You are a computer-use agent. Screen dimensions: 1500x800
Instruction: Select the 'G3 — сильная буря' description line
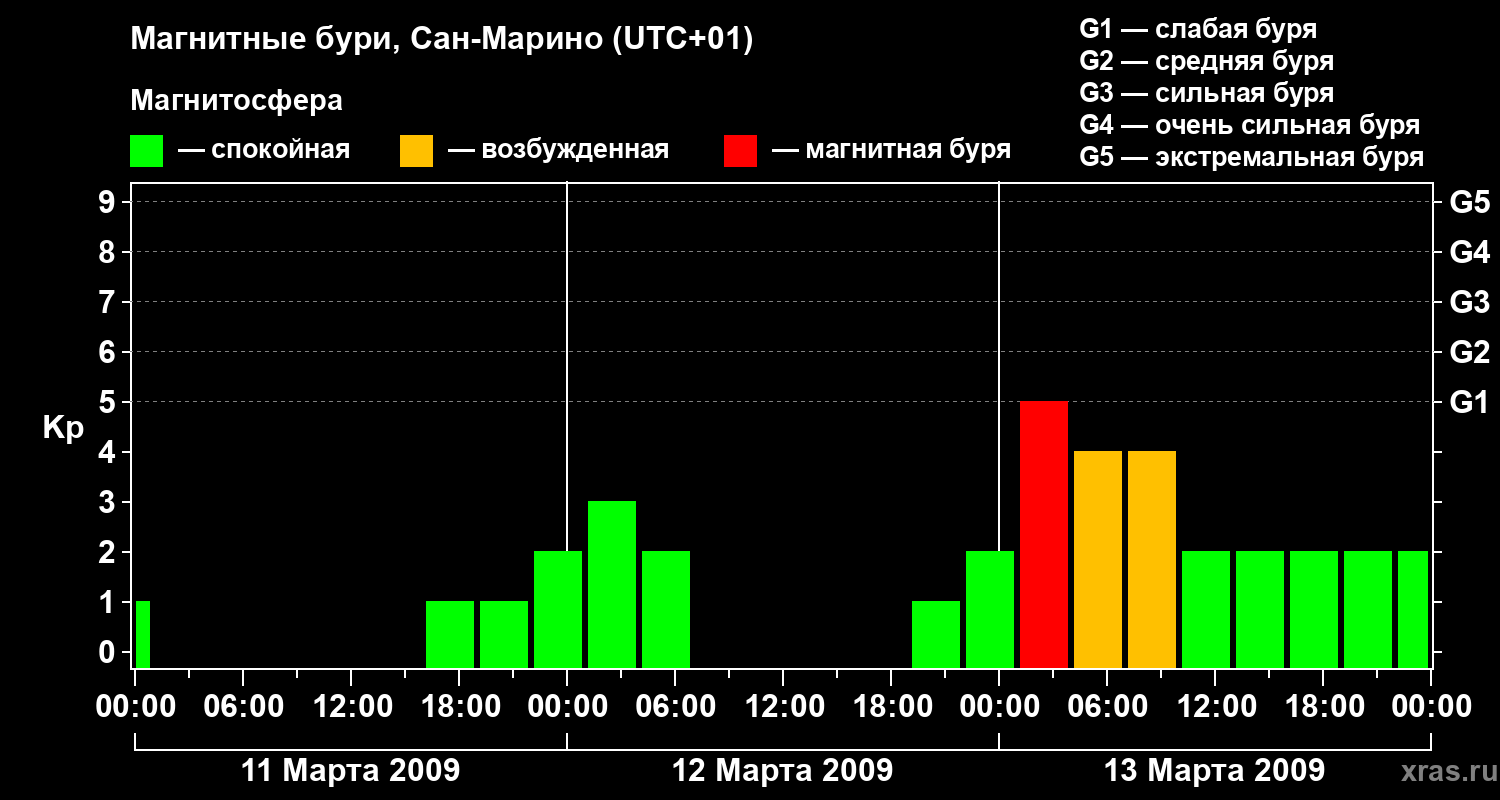click(1206, 93)
